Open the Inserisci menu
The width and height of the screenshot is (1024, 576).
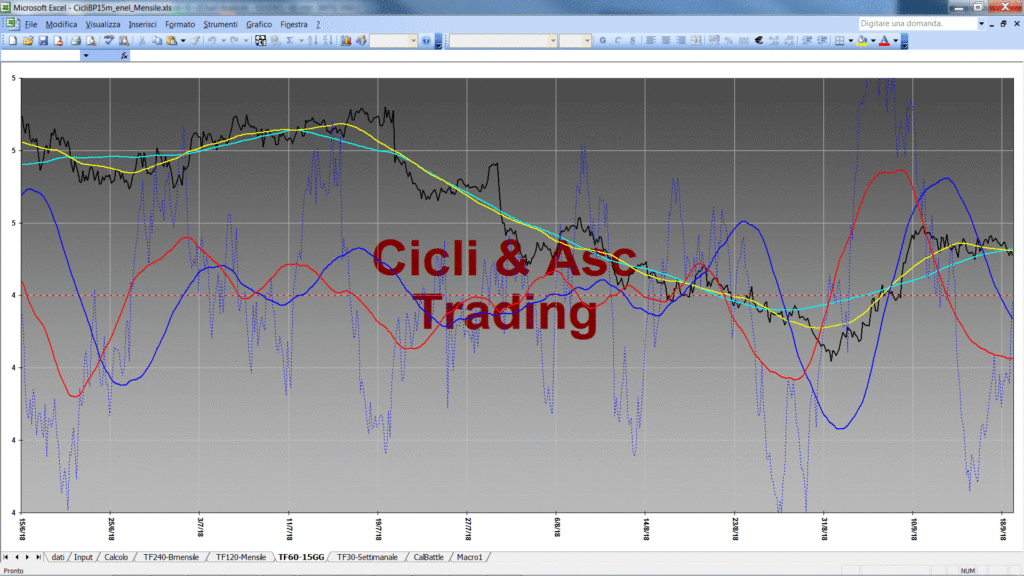tap(142, 24)
